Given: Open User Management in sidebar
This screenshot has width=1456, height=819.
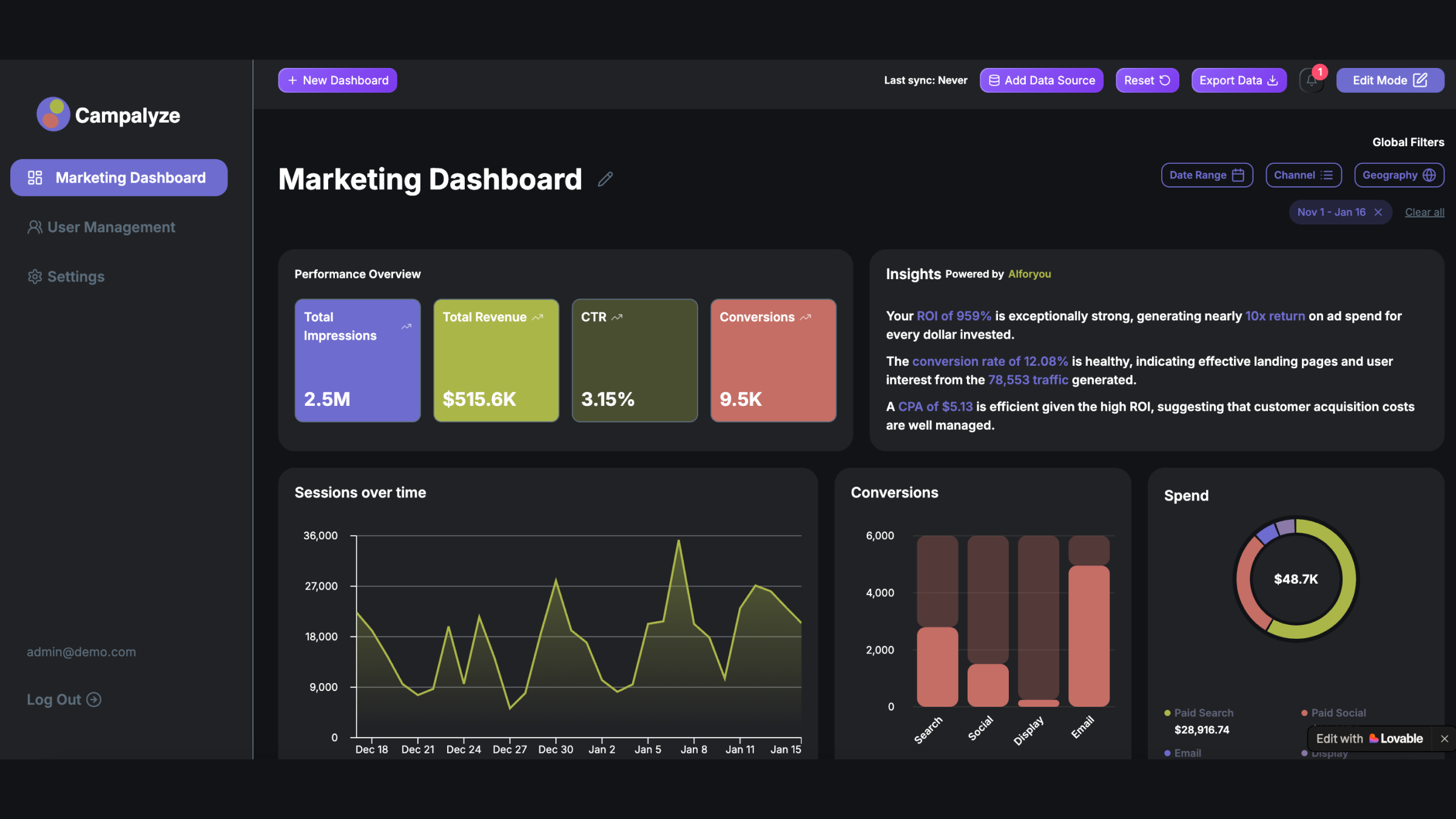Looking at the screenshot, I should 101,227.
